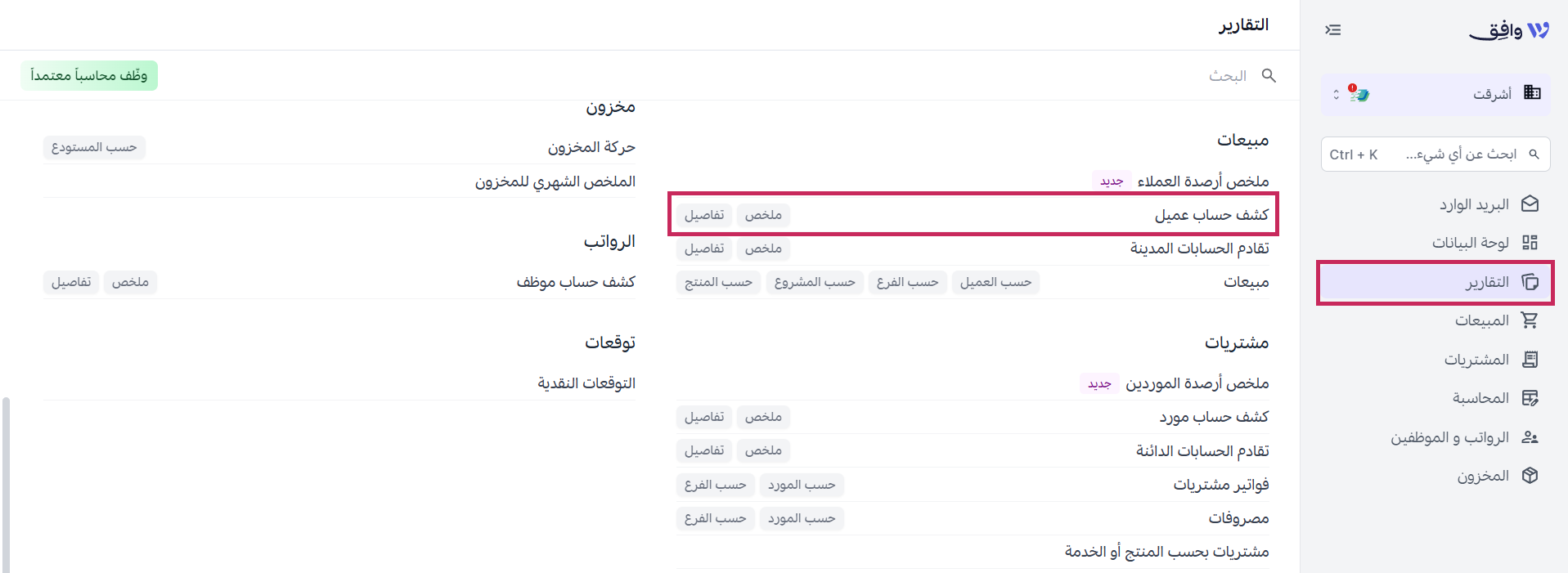Image resolution: width=1568 pixels, height=573 pixels.
Task: Open the customer statement details (تفاصيل) chip
Action: 704,215
